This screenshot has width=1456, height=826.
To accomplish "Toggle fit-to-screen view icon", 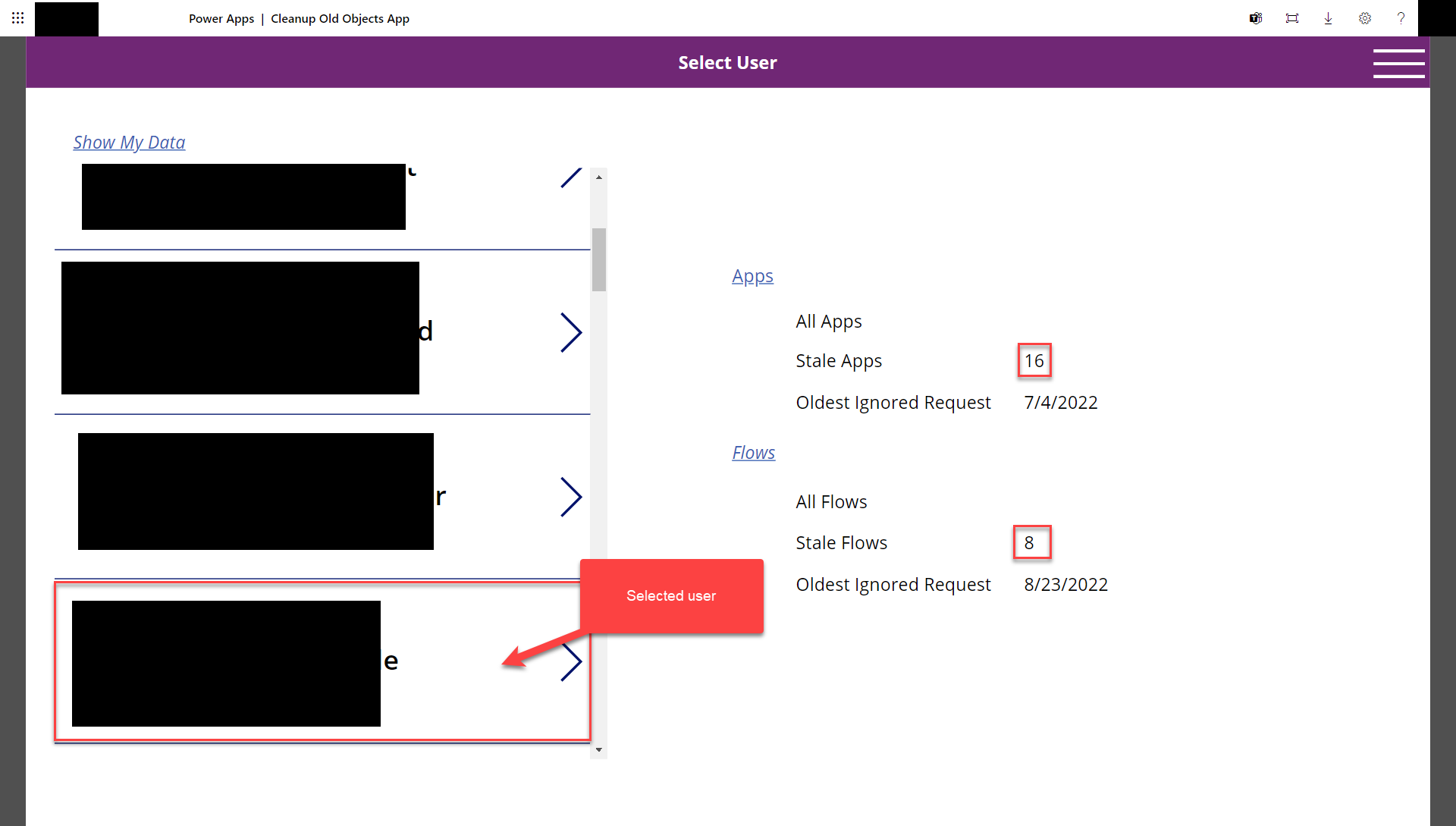I will point(1292,18).
